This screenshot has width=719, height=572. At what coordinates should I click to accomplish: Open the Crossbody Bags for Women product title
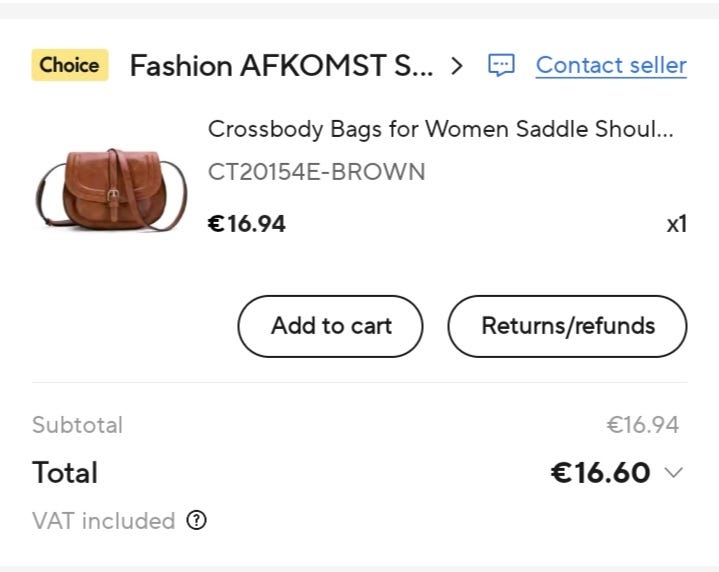[x=440, y=130]
